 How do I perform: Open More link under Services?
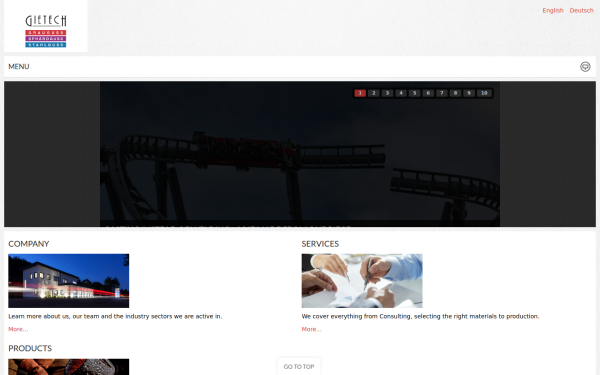point(311,329)
